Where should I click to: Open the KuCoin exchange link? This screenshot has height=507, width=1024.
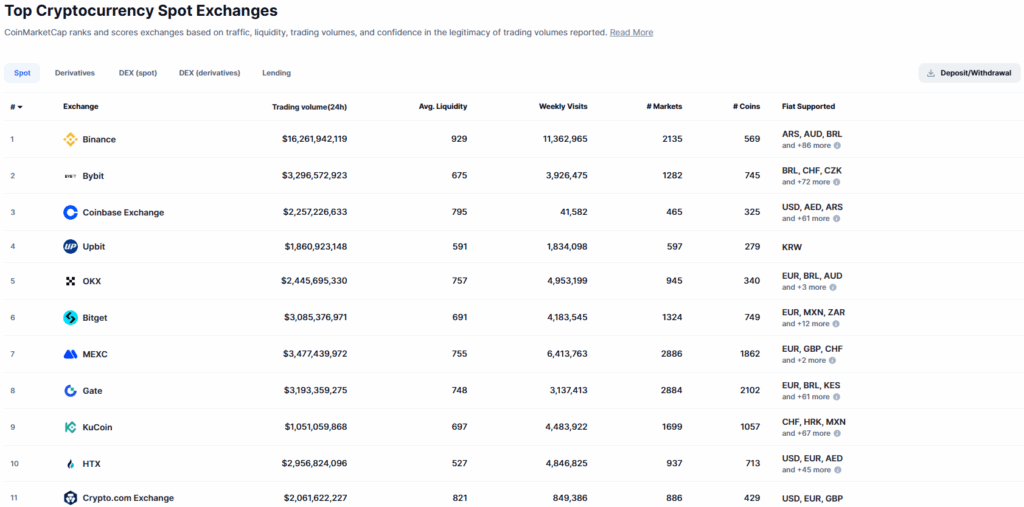[97, 427]
